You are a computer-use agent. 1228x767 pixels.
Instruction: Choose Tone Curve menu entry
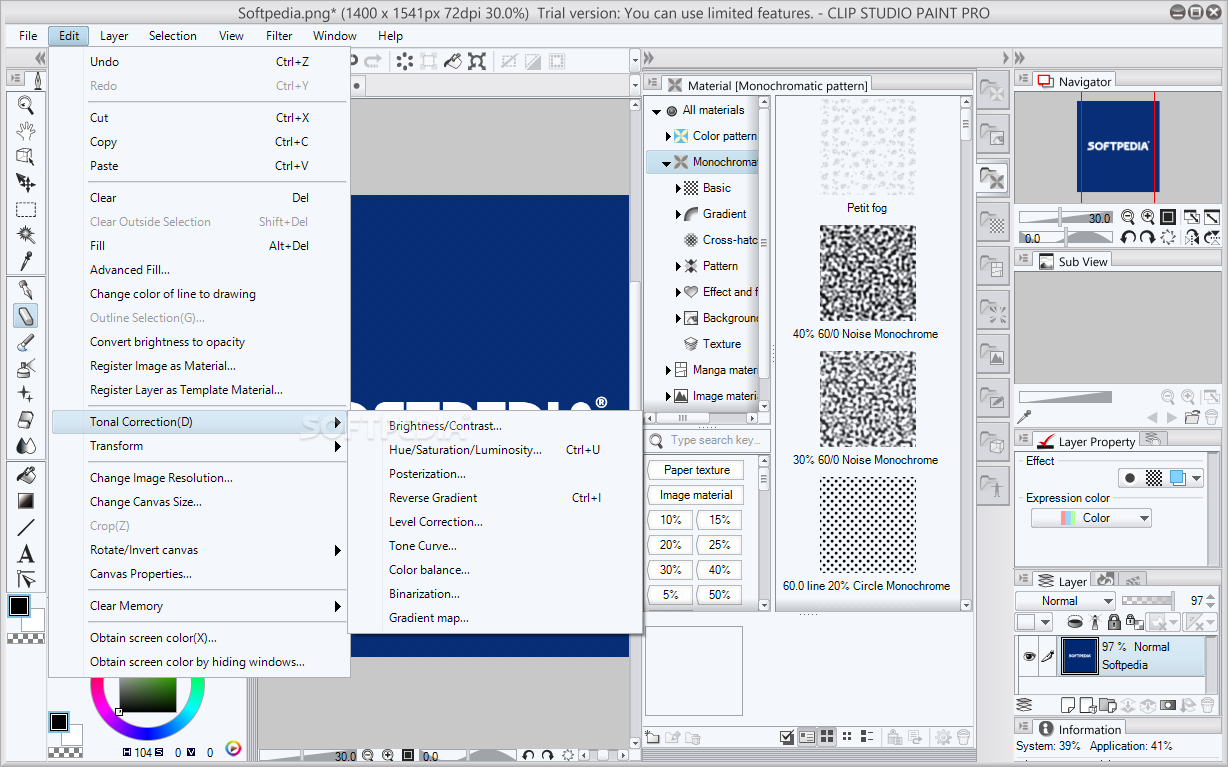tap(423, 546)
